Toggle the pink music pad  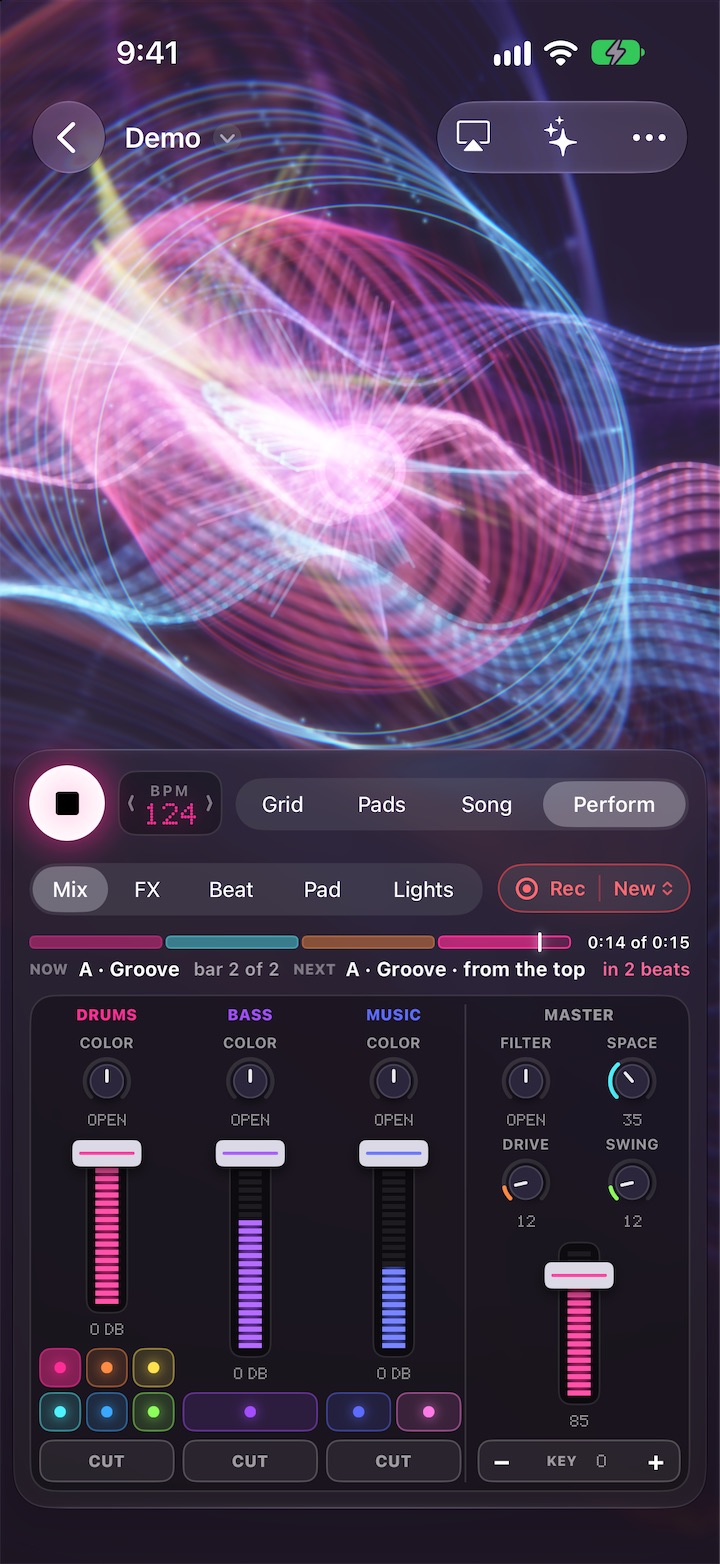[x=429, y=1412]
